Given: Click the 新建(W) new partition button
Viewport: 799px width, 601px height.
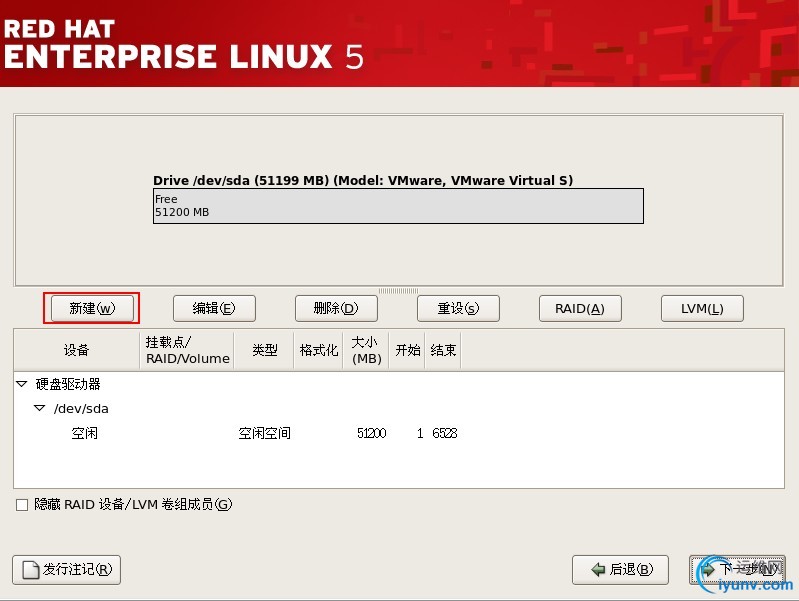Looking at the screenshot, I should pos(92,308).
